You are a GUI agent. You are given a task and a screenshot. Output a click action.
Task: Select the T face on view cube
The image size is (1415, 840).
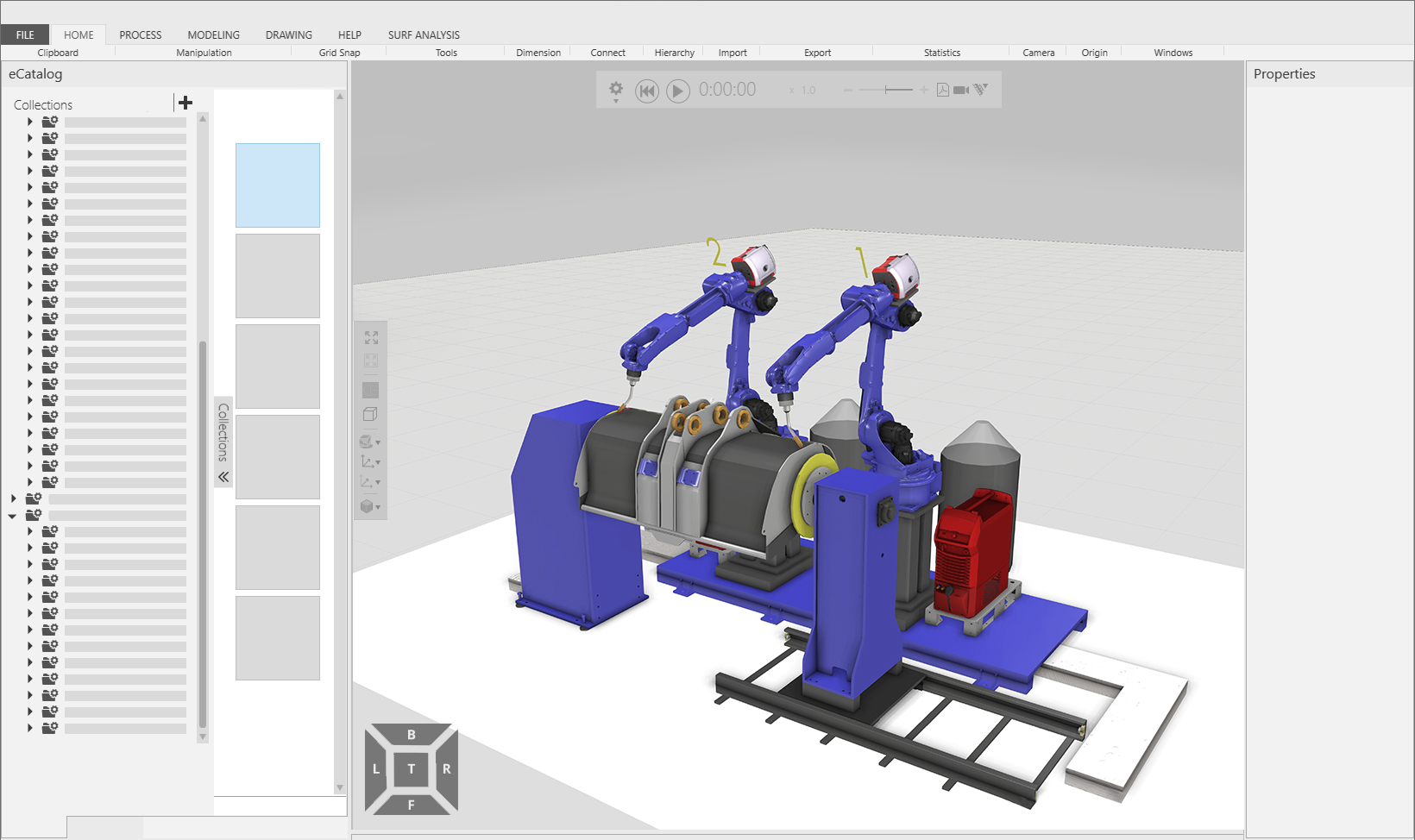pos(412,768)
